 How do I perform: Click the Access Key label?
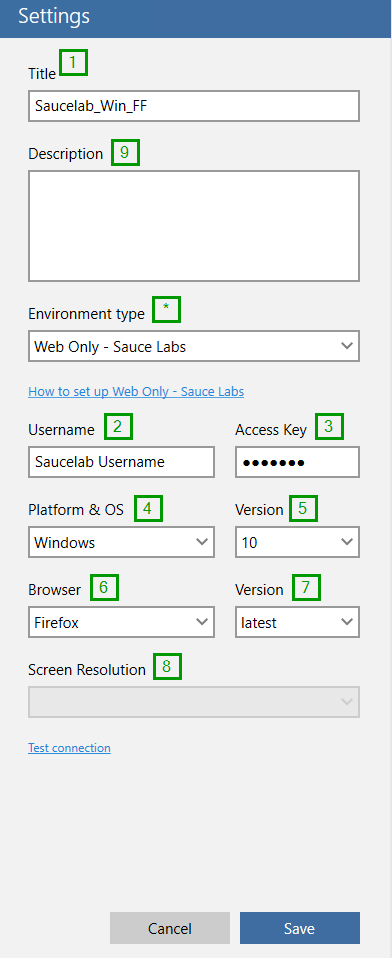coord(270,430)
